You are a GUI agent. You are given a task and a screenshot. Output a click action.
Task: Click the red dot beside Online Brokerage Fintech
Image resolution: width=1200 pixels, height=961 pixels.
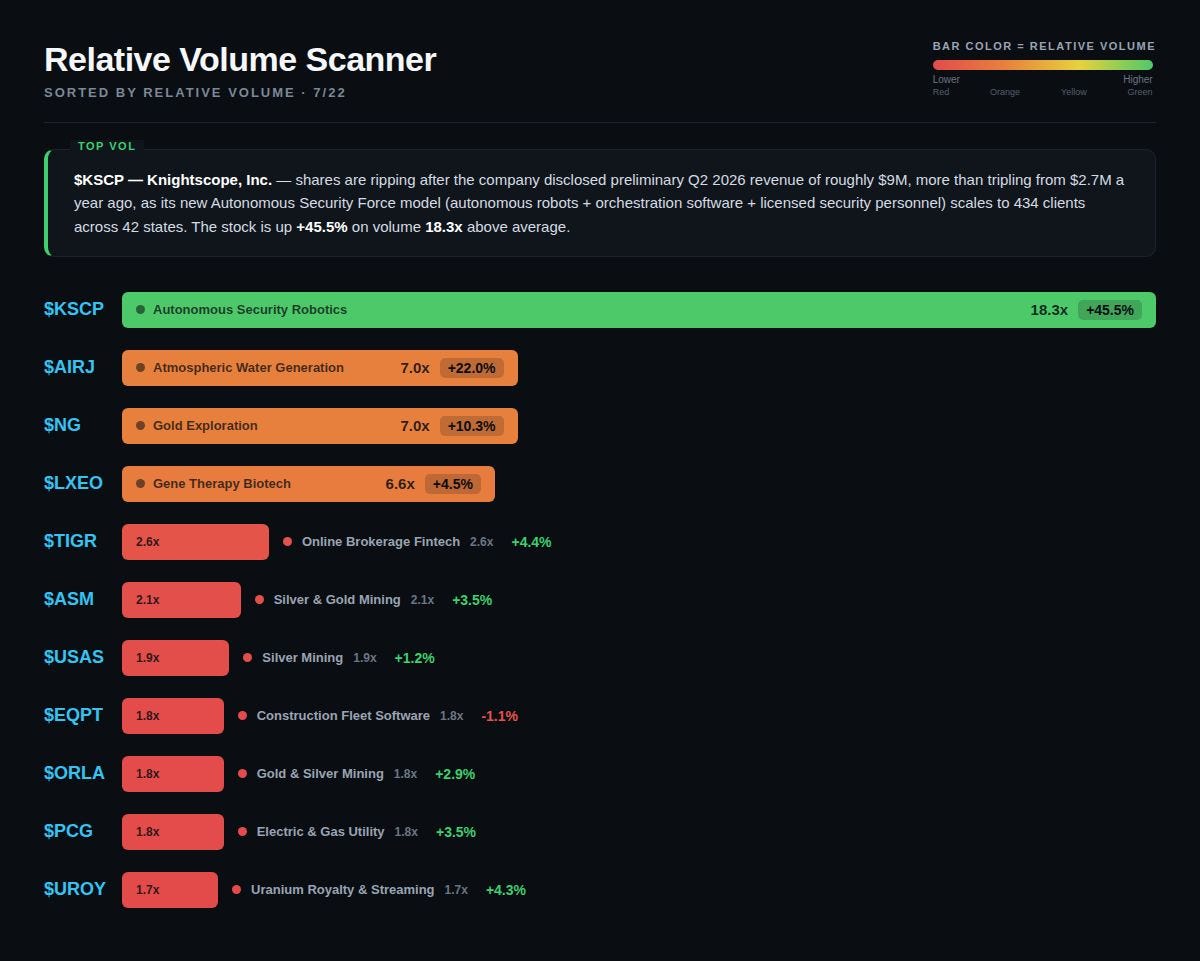[287, 542]
